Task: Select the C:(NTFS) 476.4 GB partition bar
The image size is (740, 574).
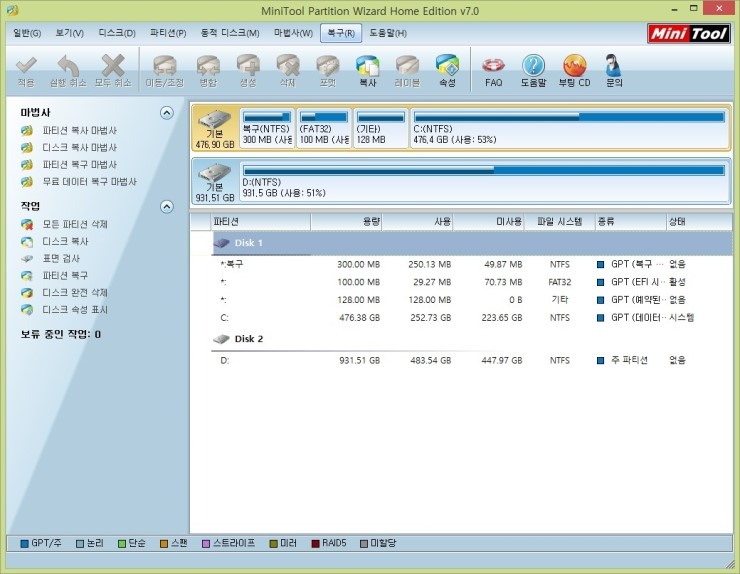Action: [569, 128]
